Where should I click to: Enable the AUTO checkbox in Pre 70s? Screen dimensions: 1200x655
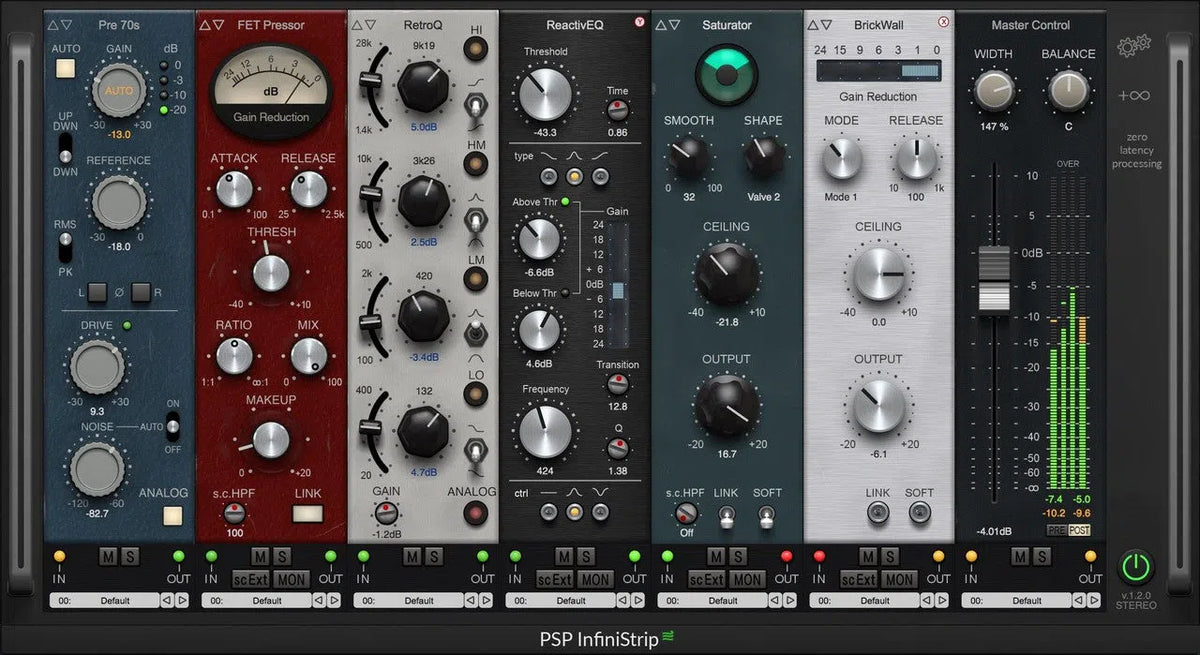[66, 69]
